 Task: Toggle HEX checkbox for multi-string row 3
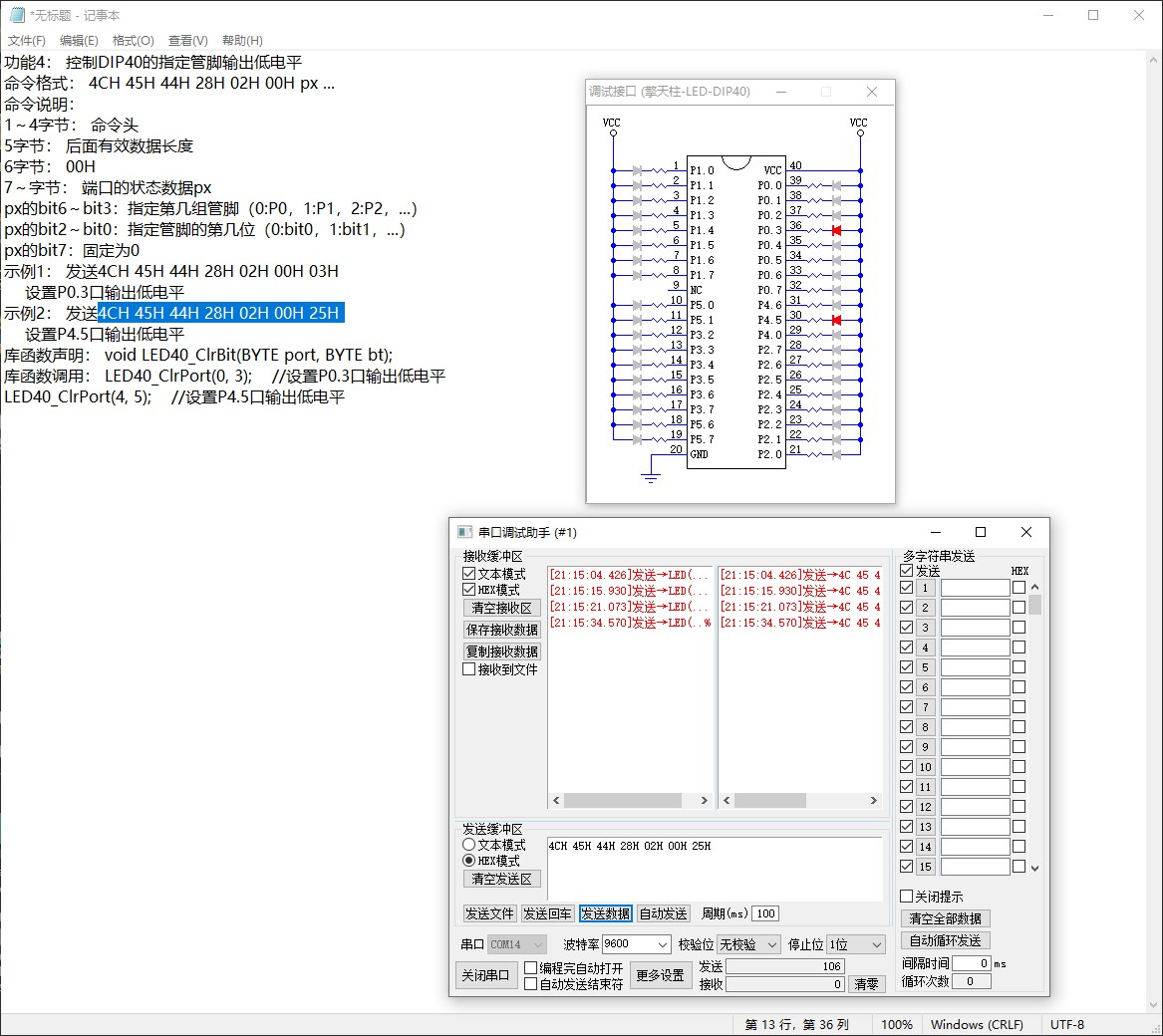click(x=1019, y=628)
